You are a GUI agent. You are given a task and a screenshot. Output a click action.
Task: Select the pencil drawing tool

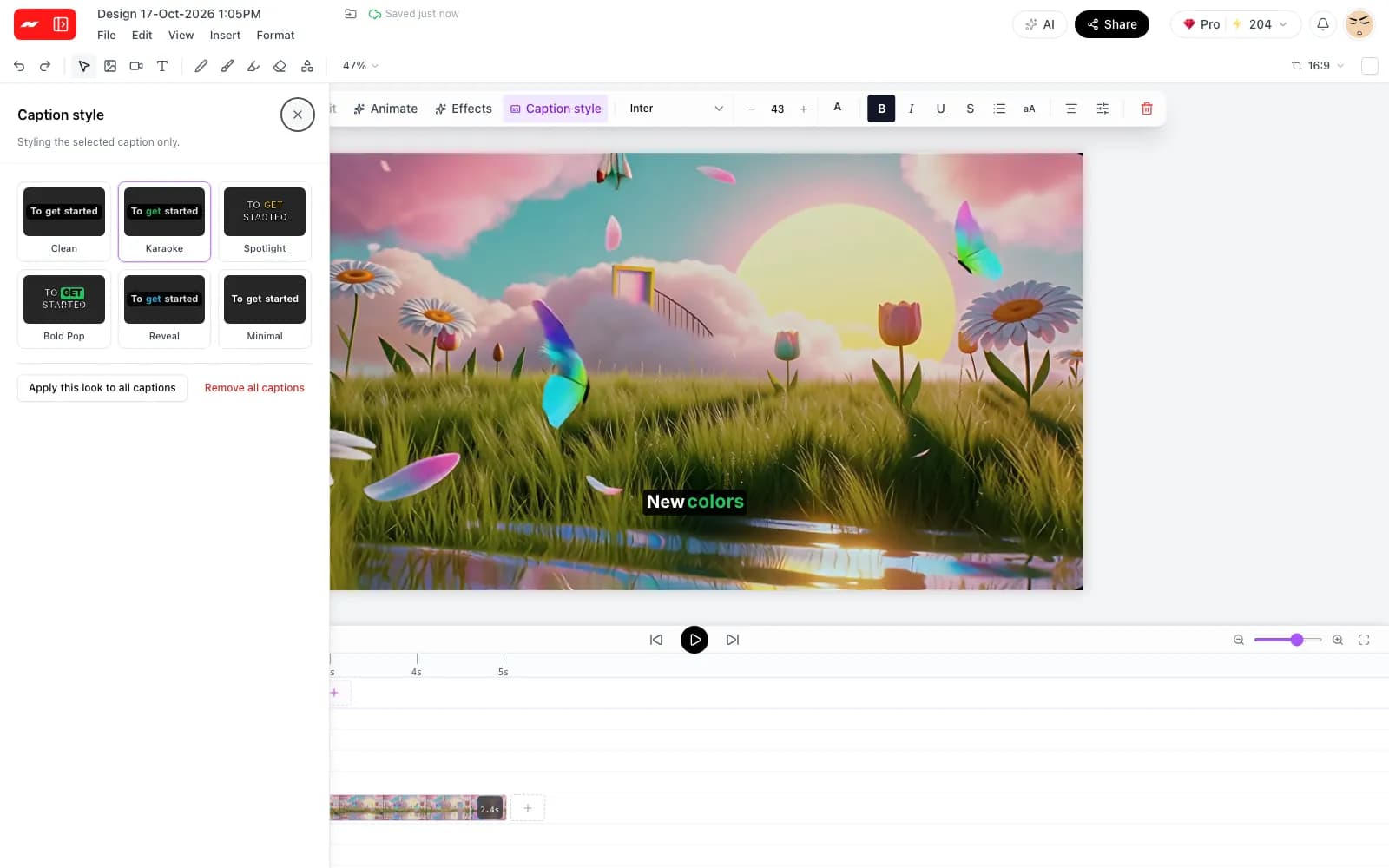point(201,66)
